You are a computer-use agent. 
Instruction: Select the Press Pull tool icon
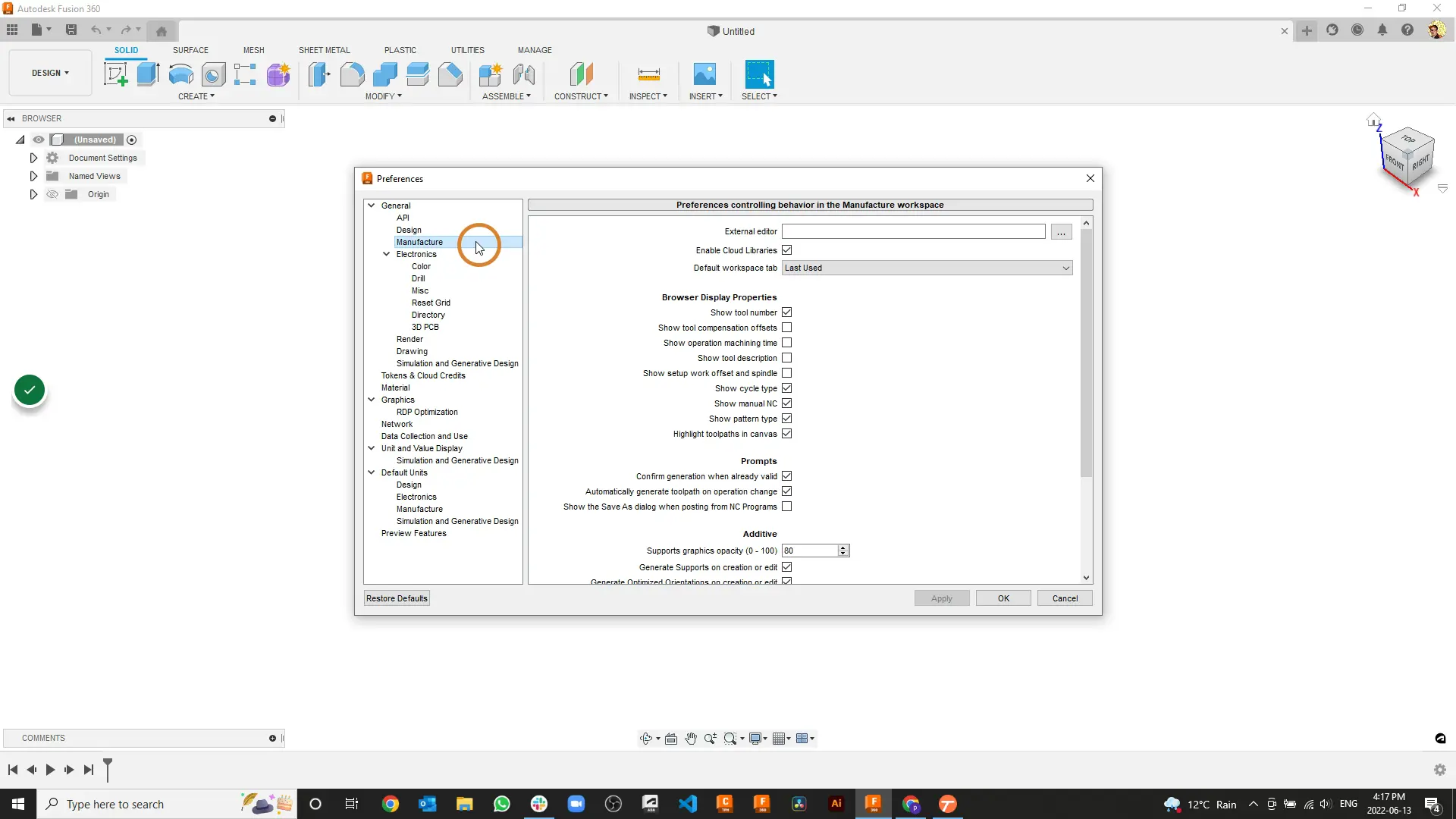(x=319, y=74)
